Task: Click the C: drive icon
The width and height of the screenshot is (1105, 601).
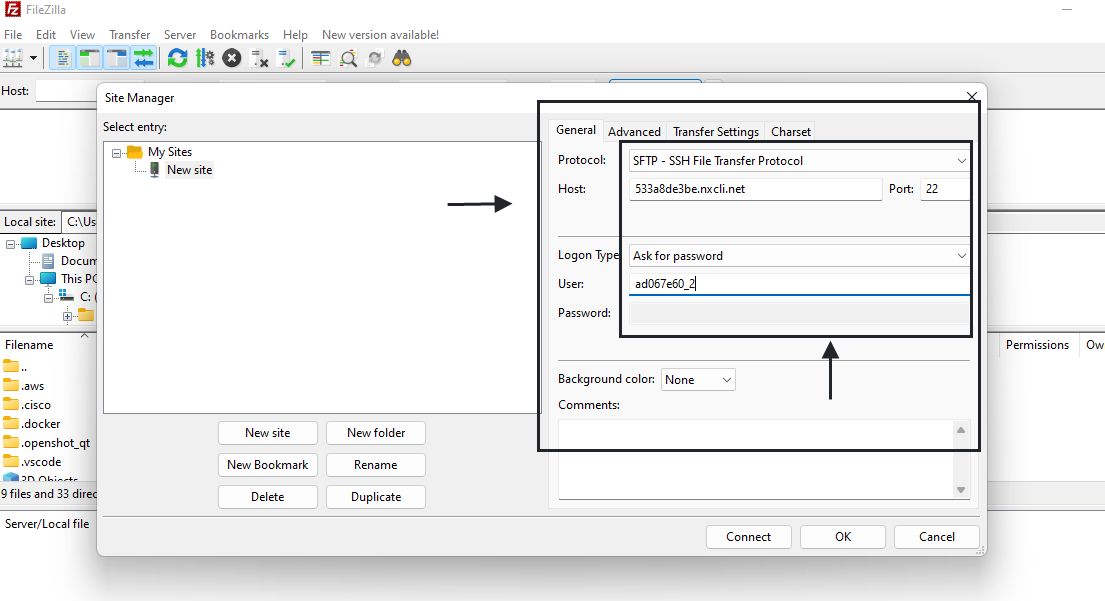Action: 66,297
